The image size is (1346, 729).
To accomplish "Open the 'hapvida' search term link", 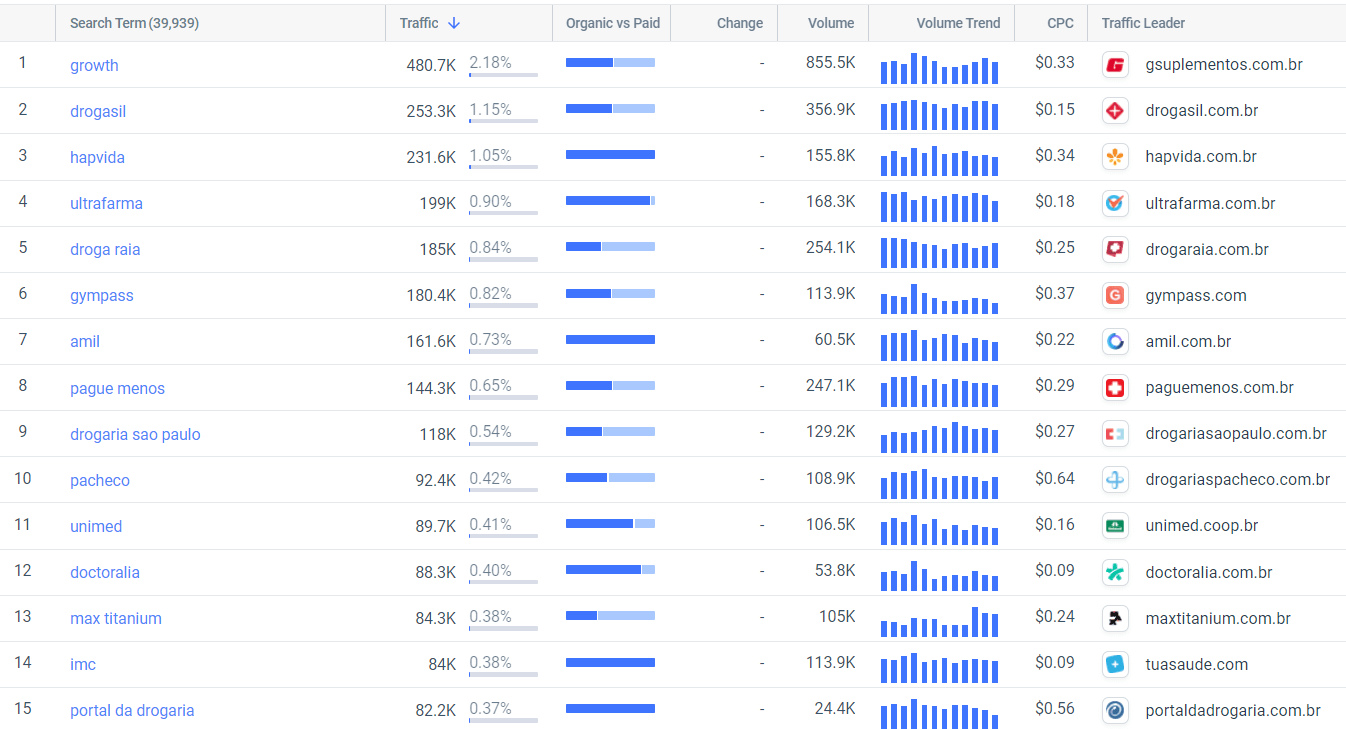I will tap(97, 157).
